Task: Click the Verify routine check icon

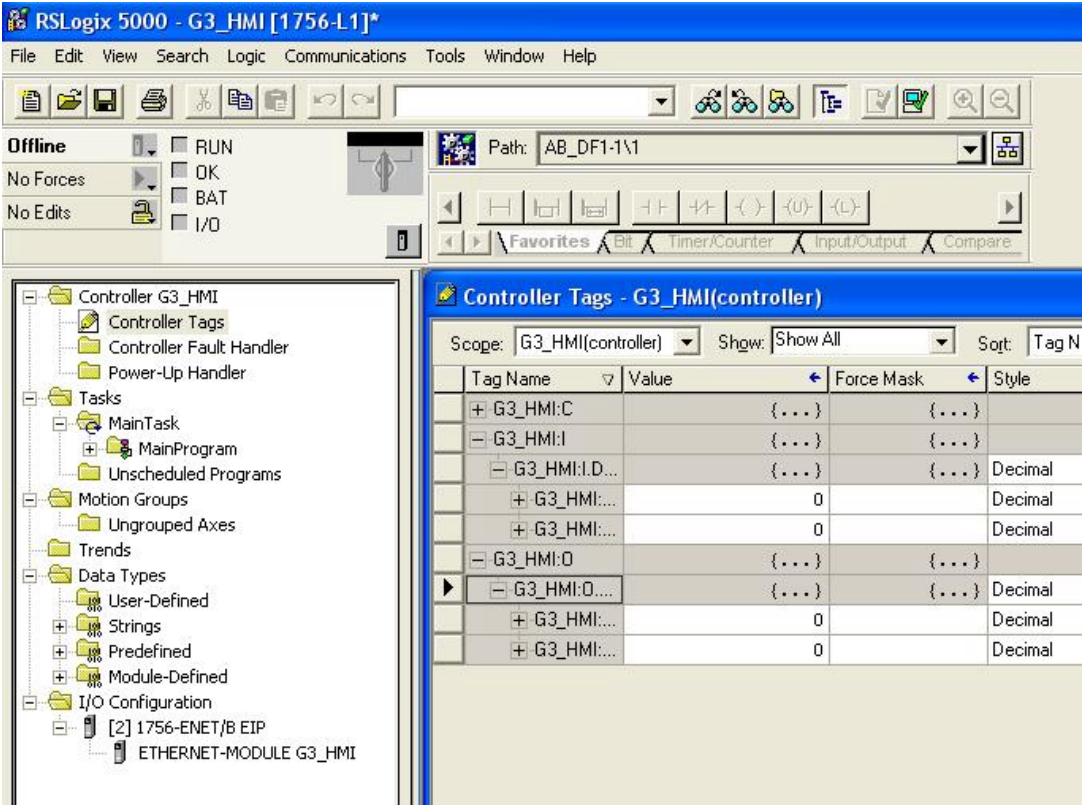Action: tap(879, 102)
